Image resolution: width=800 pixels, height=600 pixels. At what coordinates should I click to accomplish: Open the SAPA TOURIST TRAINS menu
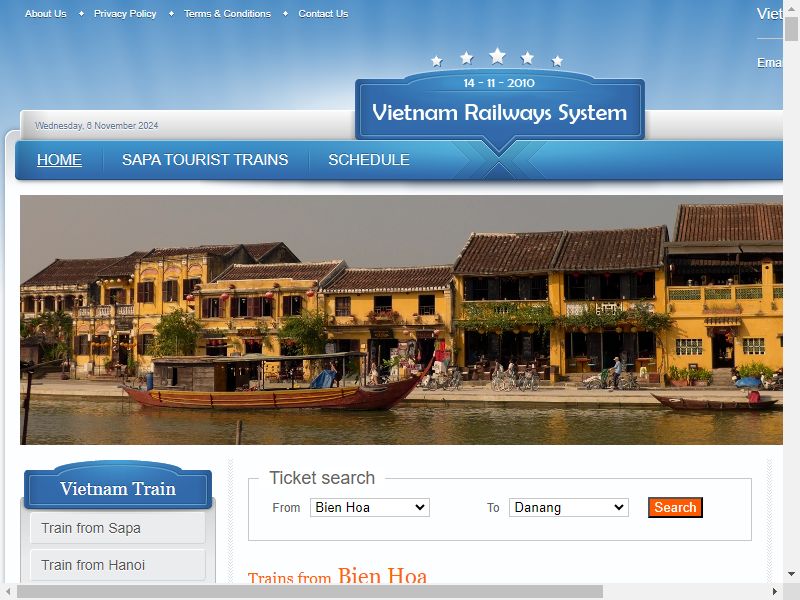point(205,160)
